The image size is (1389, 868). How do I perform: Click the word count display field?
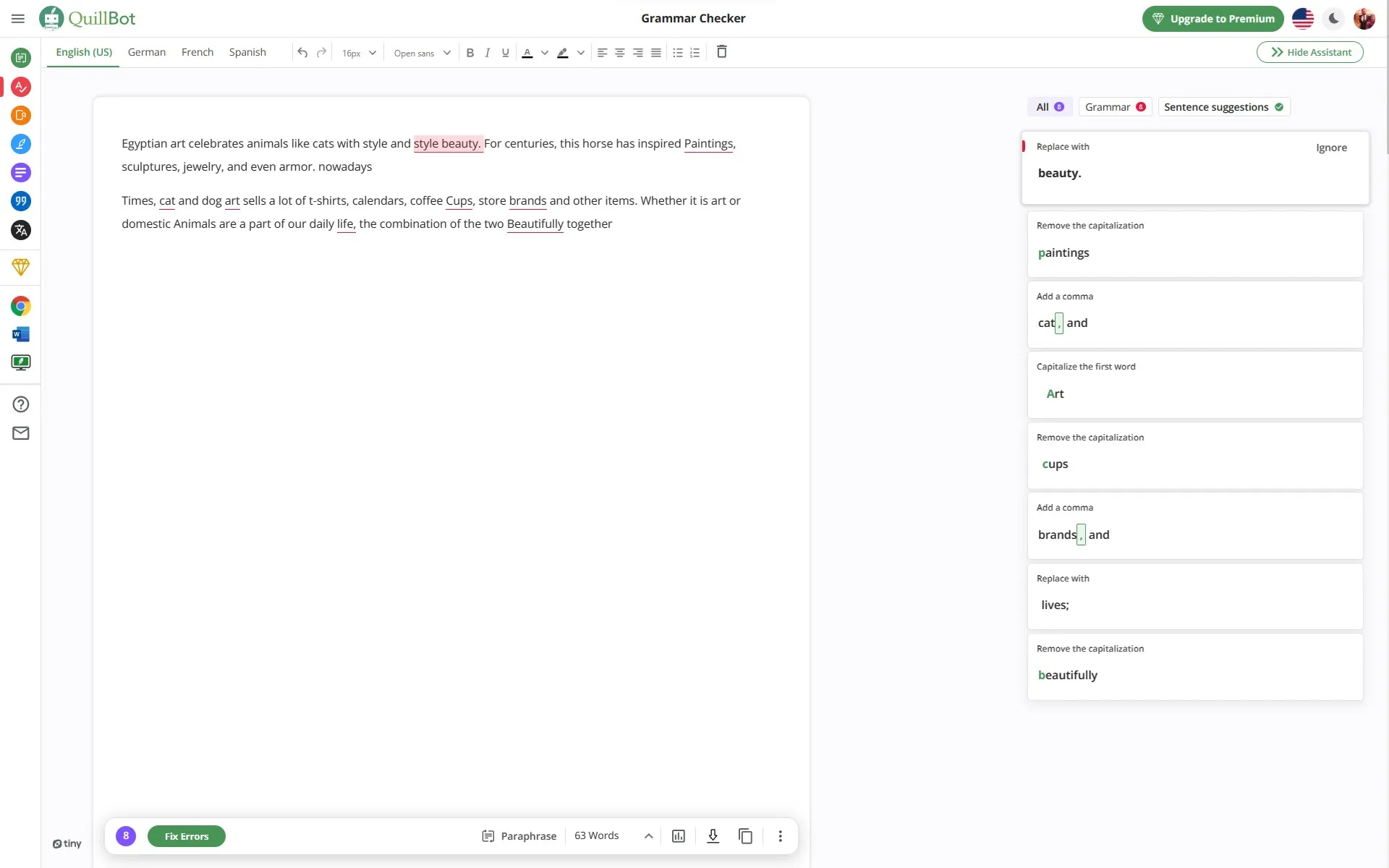[x=596, y=835]
